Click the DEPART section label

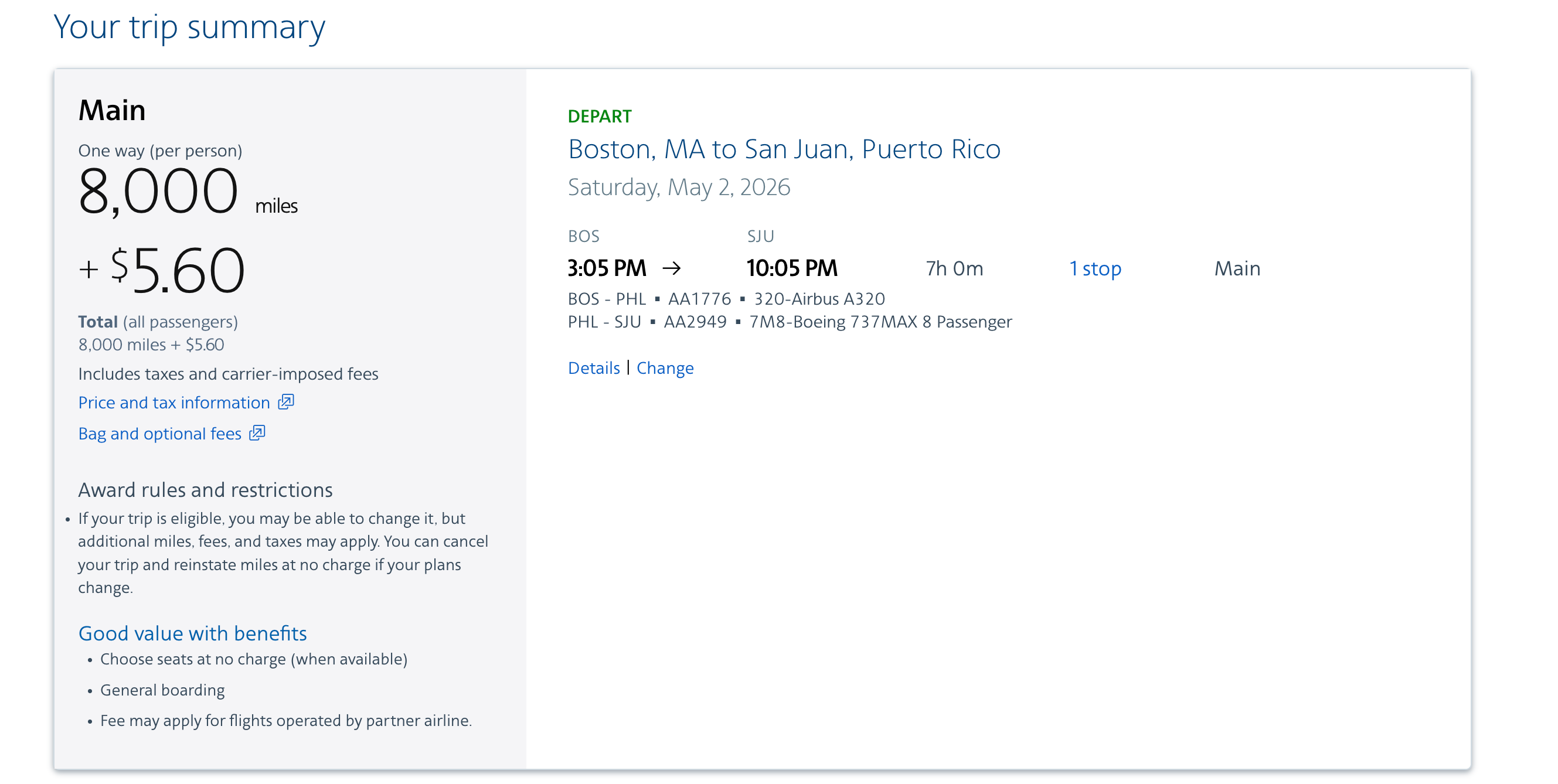tap(600, 115)
